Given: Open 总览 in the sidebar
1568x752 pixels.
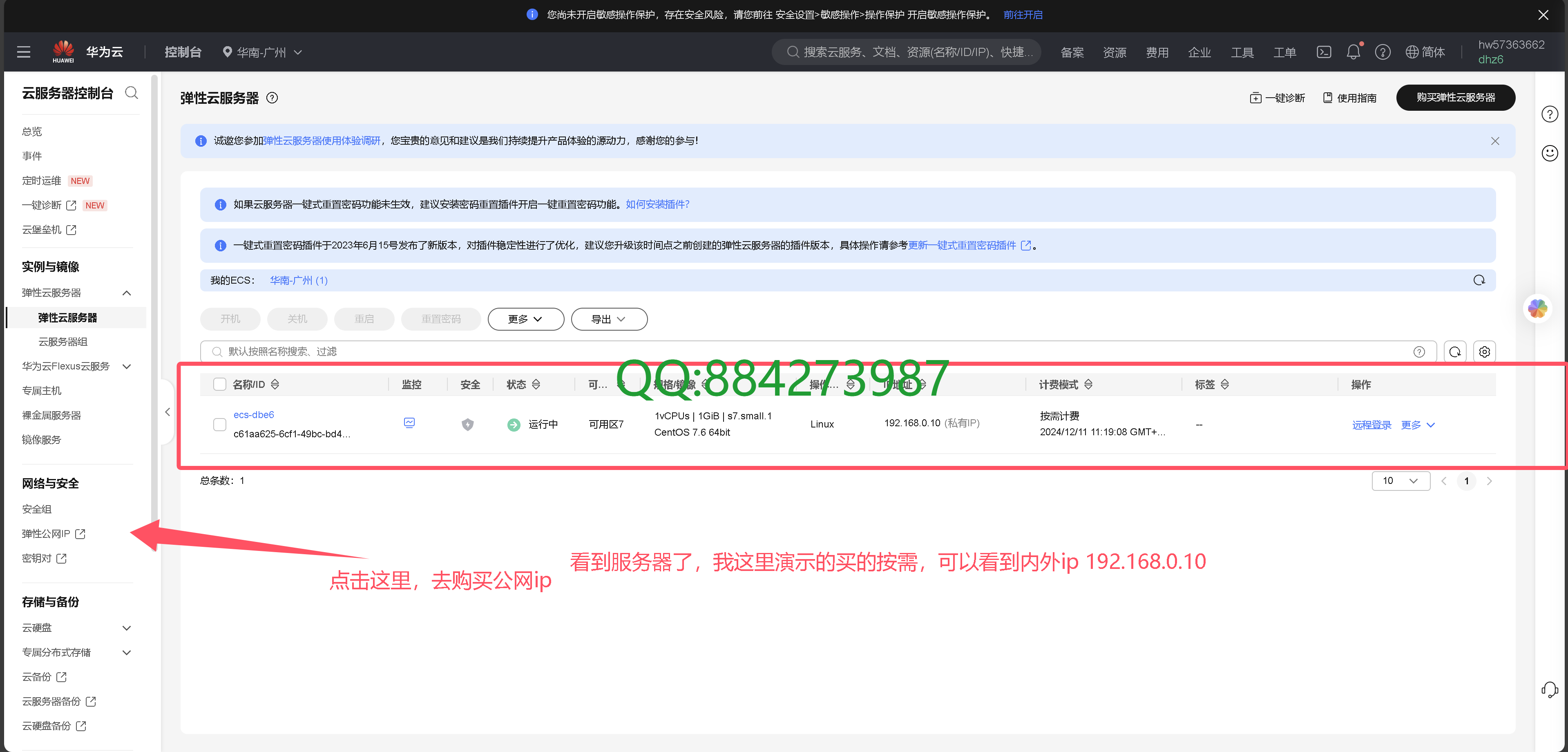Looking at the screenshot, I should click(32, 132).
